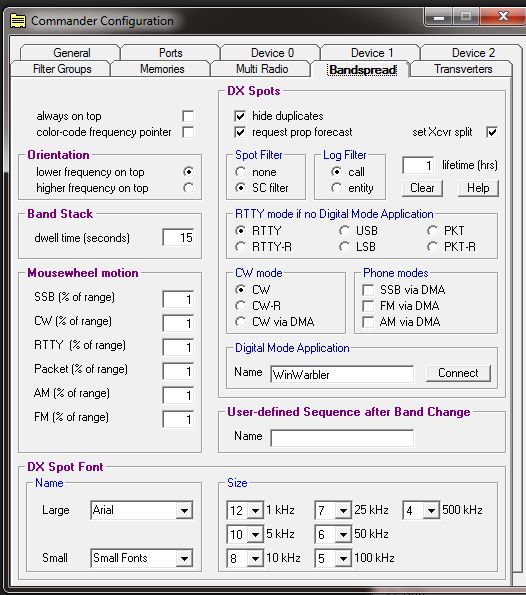The width and height of the screenshot is (526, 595).
Task: Open the Transverters tab
Action: coord(463,69)
